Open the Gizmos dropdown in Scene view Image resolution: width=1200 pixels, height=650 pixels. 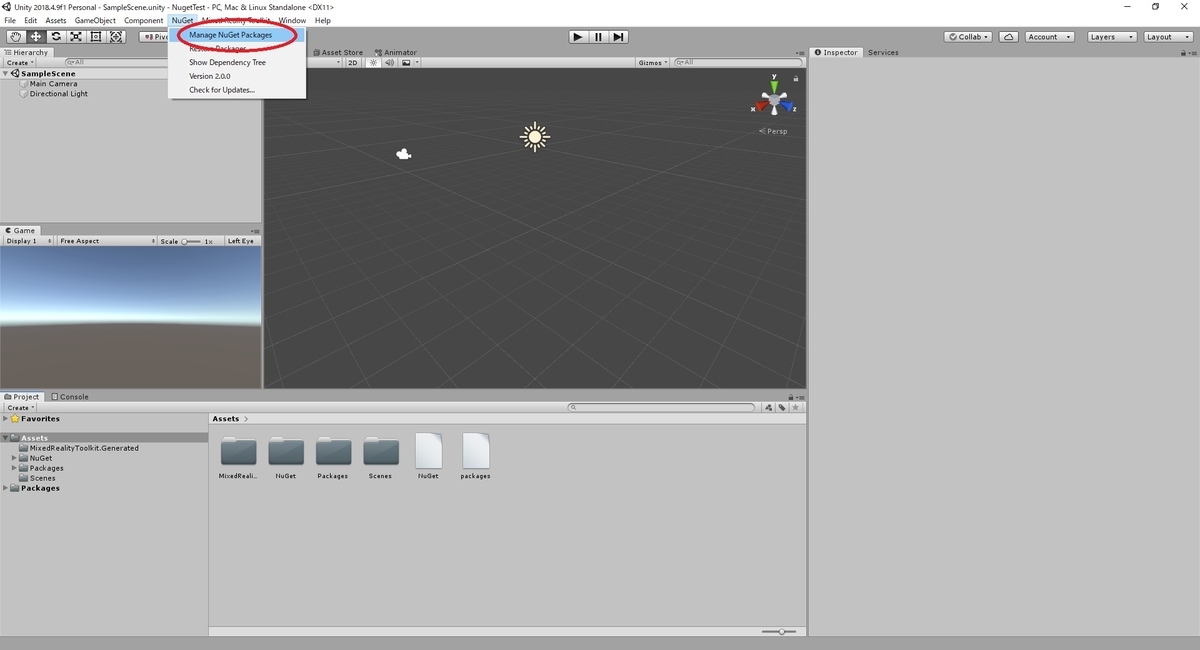652,62
